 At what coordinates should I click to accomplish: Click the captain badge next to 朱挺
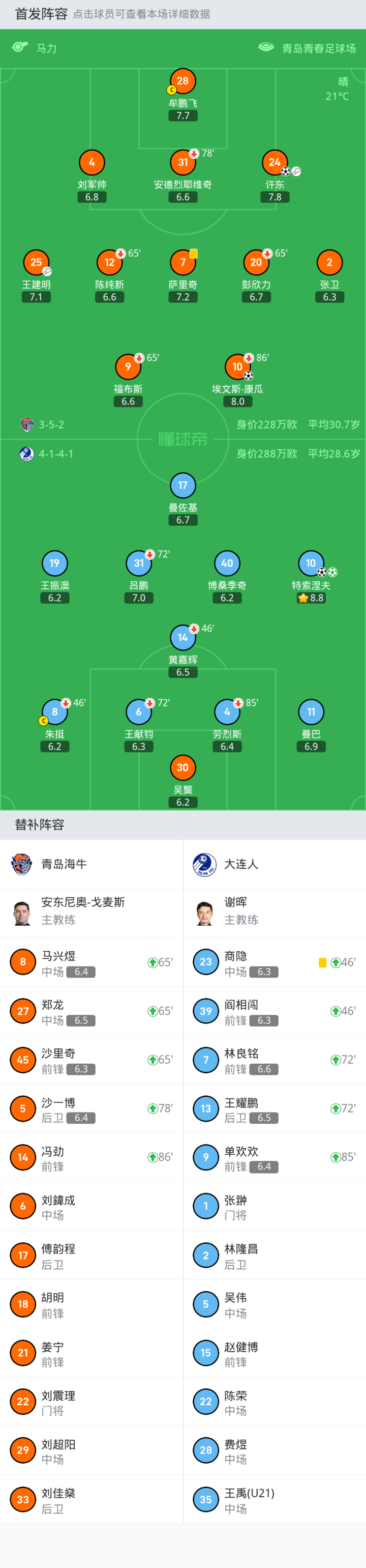[x=43, y=721]
